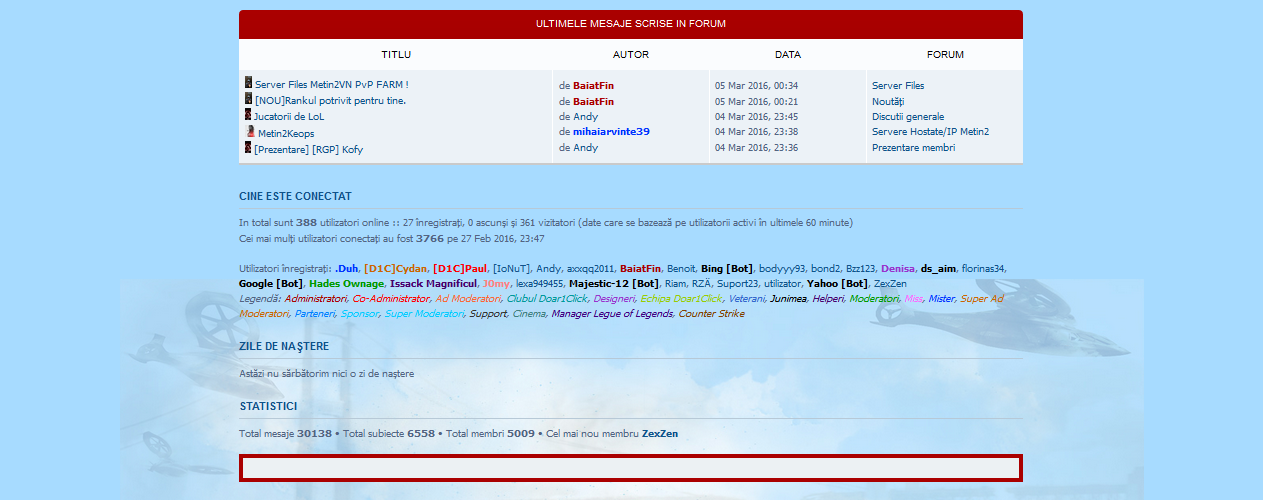The height and width of the screenshot is (500, 1263).
Task: Click the Administratori legend group
Action: [315, 299]
